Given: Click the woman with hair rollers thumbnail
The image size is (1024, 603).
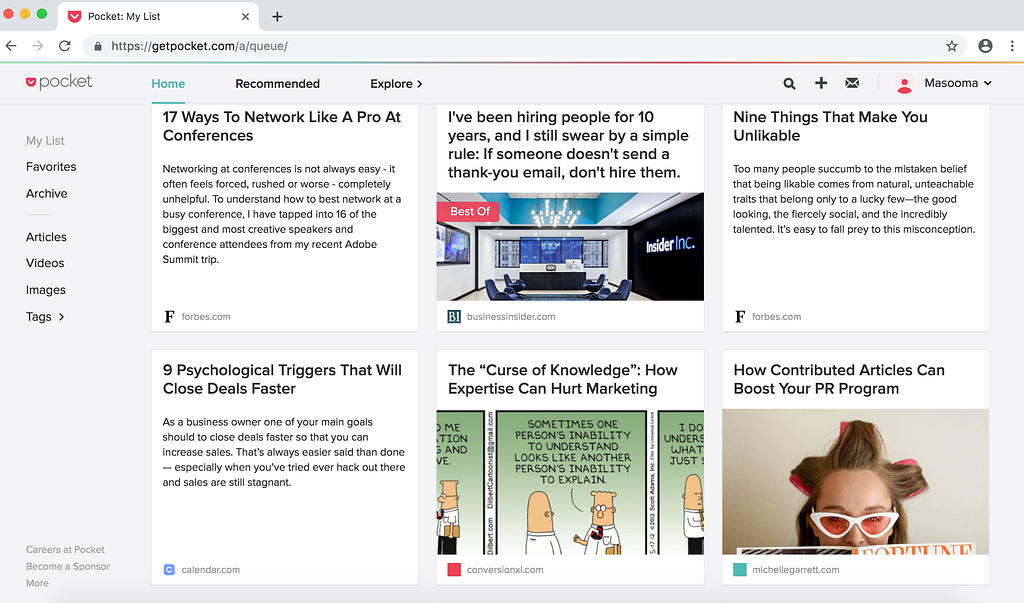Looking at the screenshot, I should [856, 482].
